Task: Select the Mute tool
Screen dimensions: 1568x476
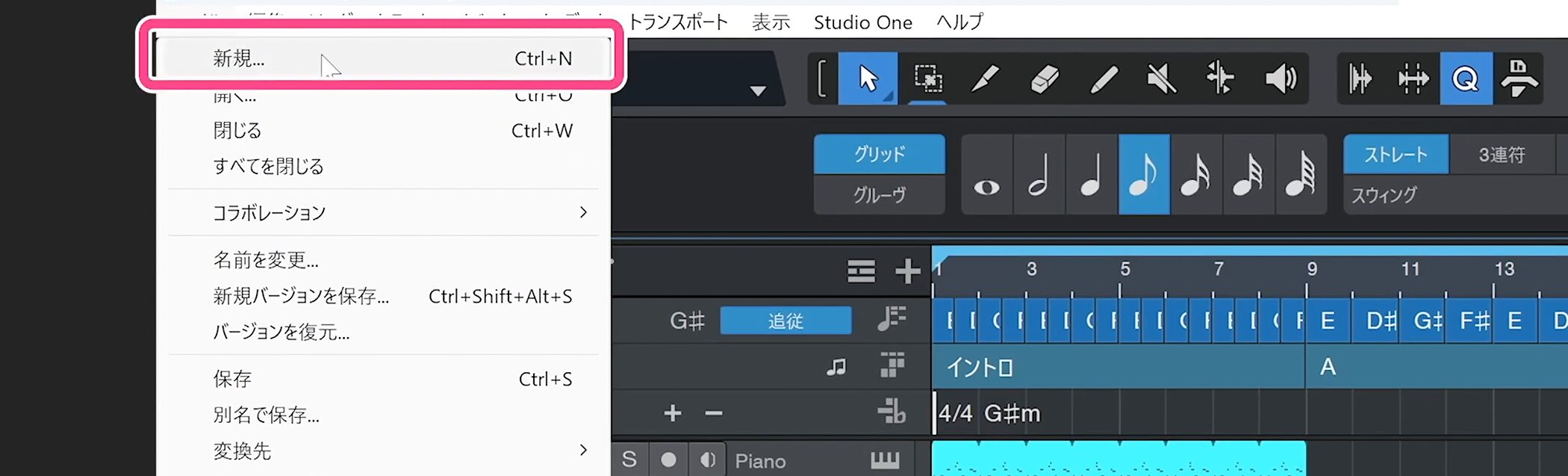Action: point(1161,78)
